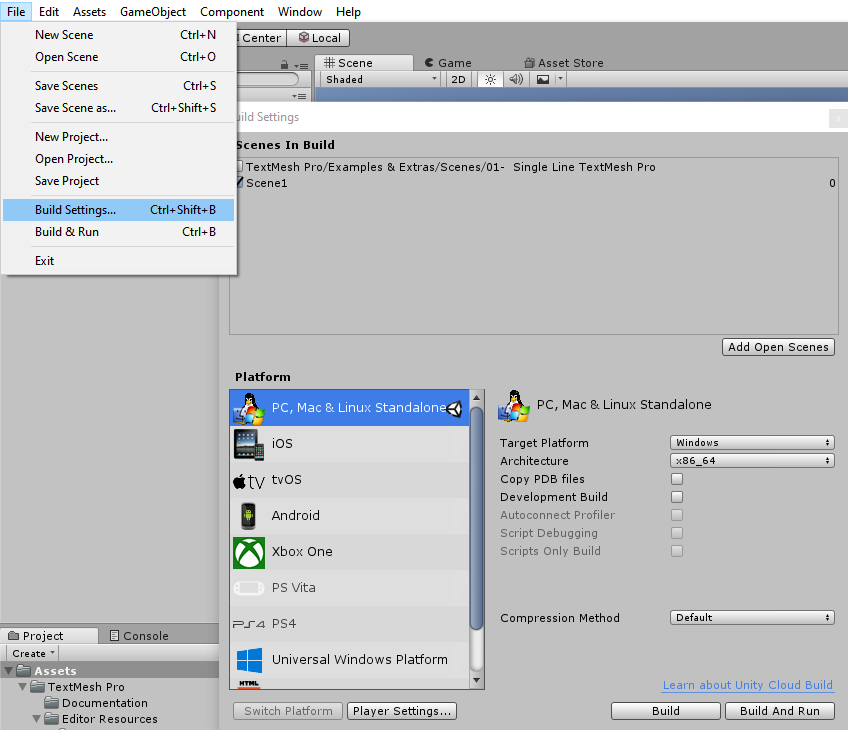Toggle scene effects image icon
This screenshot has height=730, width=848.
coord(542,79)
